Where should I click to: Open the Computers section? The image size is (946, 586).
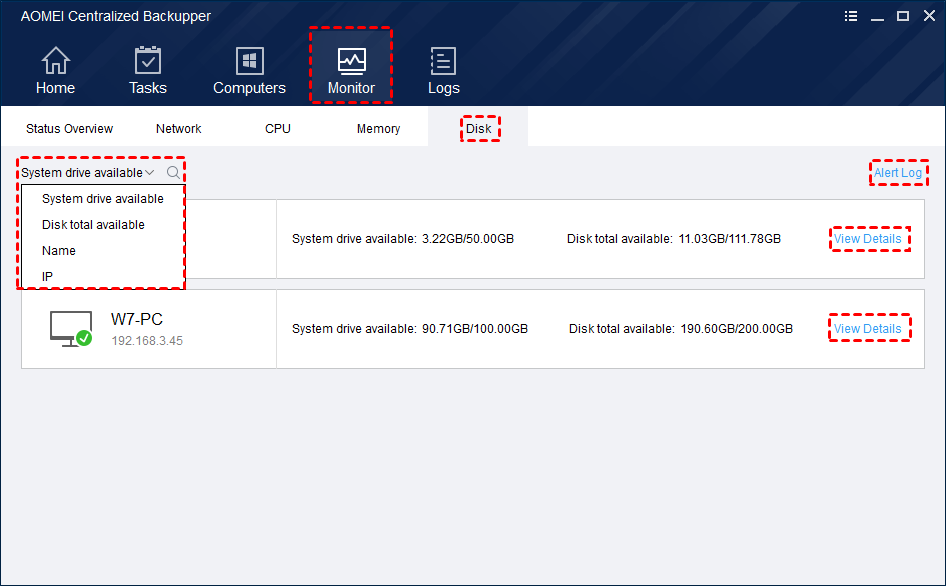[x=249, y=71]
